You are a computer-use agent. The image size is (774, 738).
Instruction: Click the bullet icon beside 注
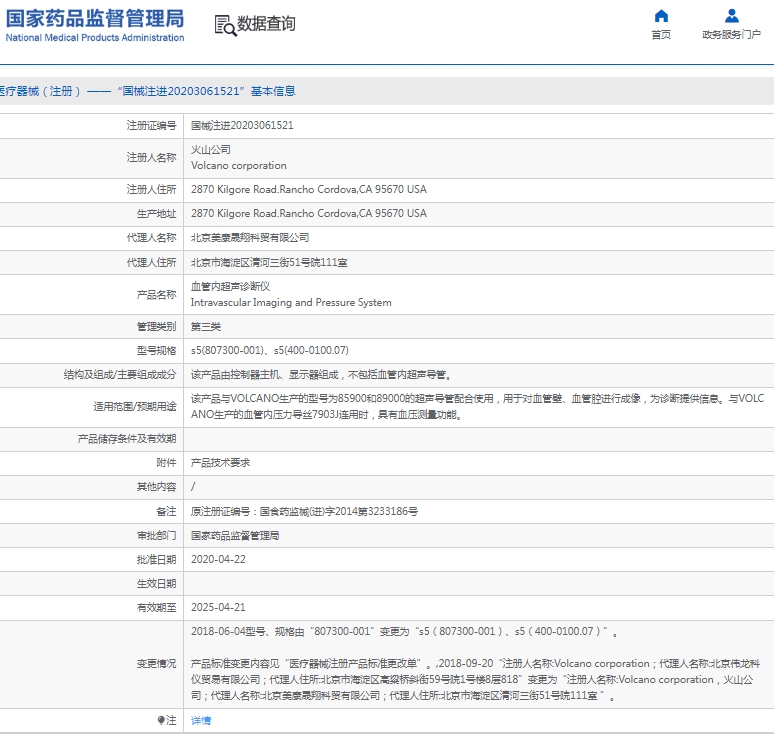pos(161,720)
